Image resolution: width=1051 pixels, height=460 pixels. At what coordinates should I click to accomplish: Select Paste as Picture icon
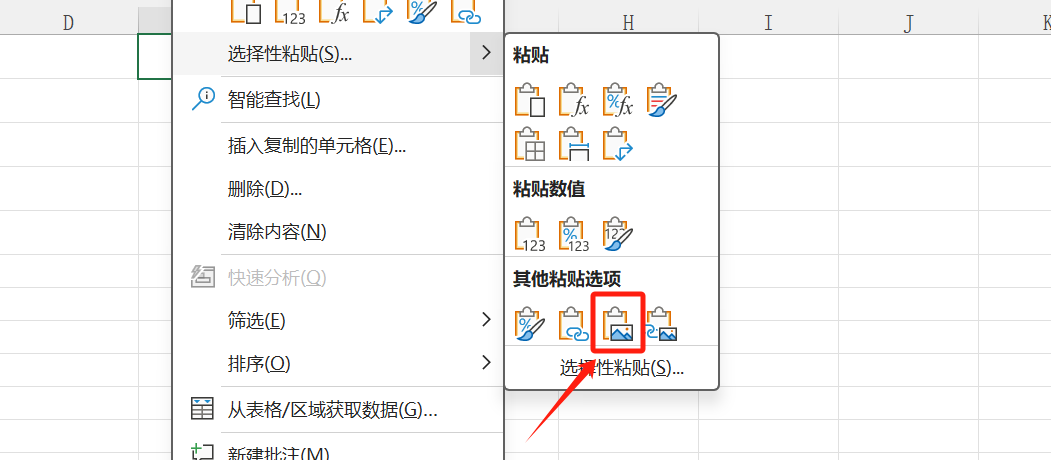pyautogui.click(x=618, y=324)
